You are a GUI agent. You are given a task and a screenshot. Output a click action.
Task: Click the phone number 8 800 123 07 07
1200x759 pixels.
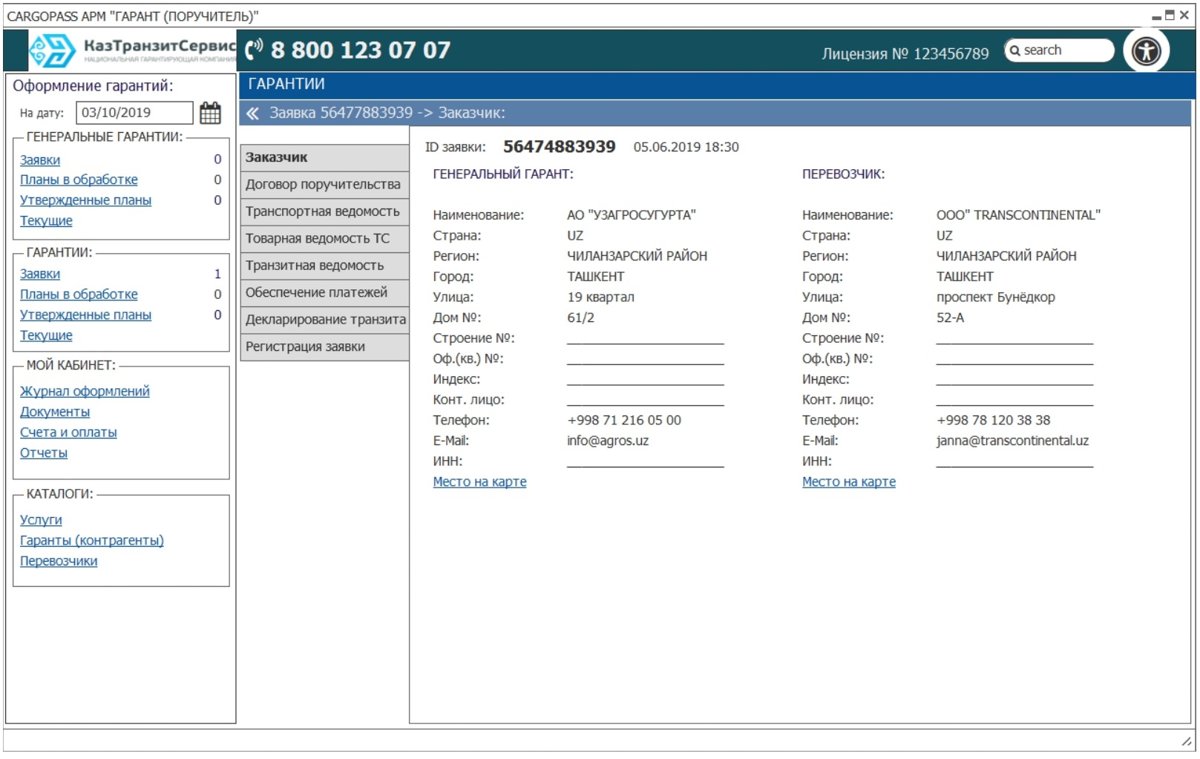pyautogui.click(x=361, y=50)
